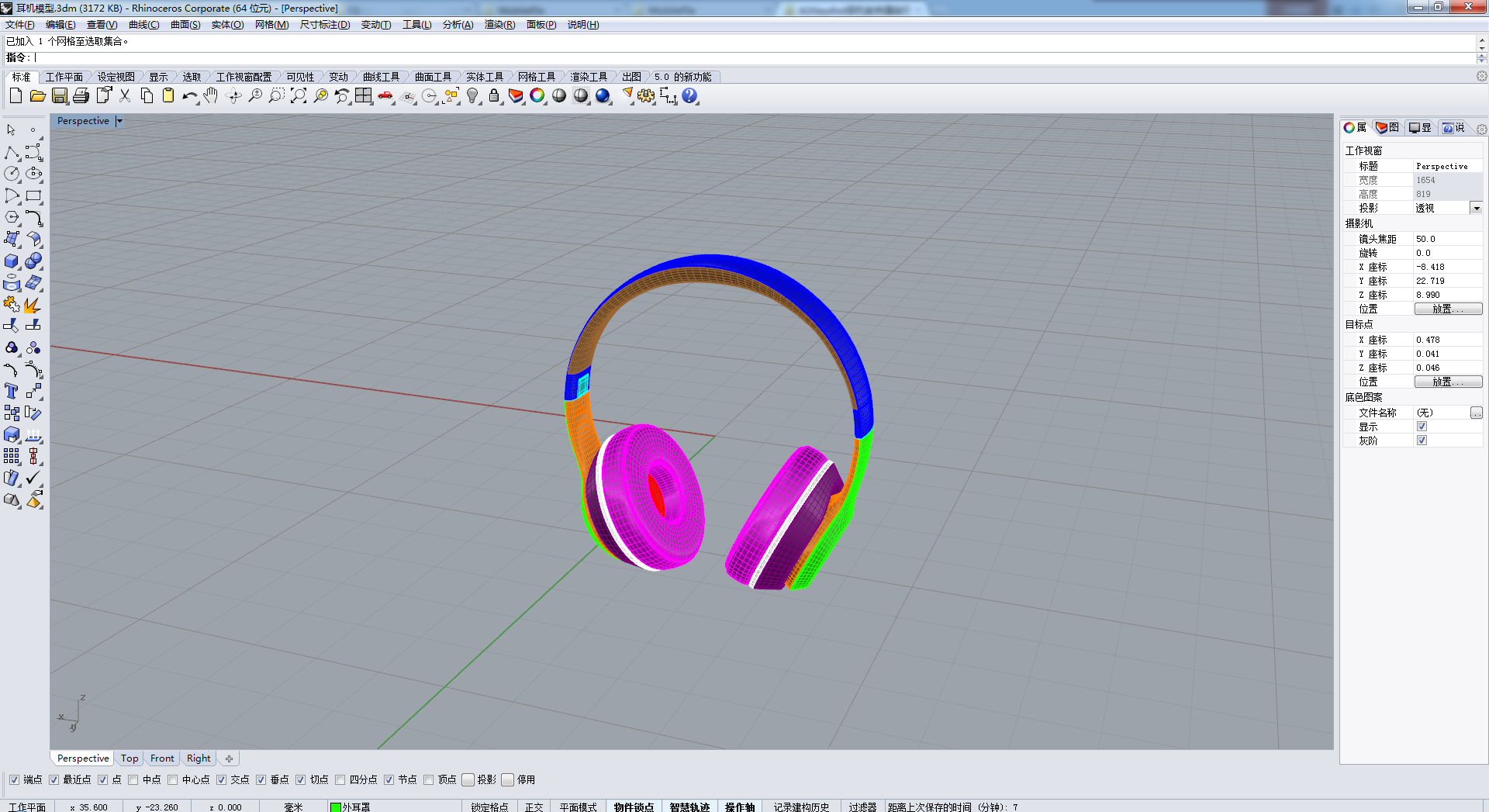Toggle 智慧轨迹 in status bar
Viewport: 1489px width, 812px height.
pyautogui.click(x=689, y=807)
